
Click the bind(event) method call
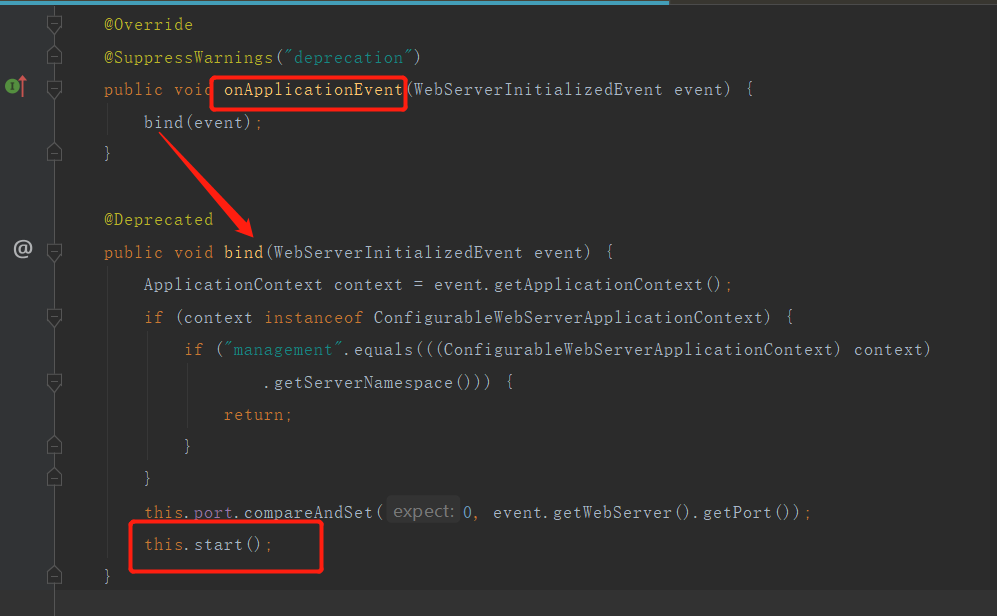pos(197,122)
